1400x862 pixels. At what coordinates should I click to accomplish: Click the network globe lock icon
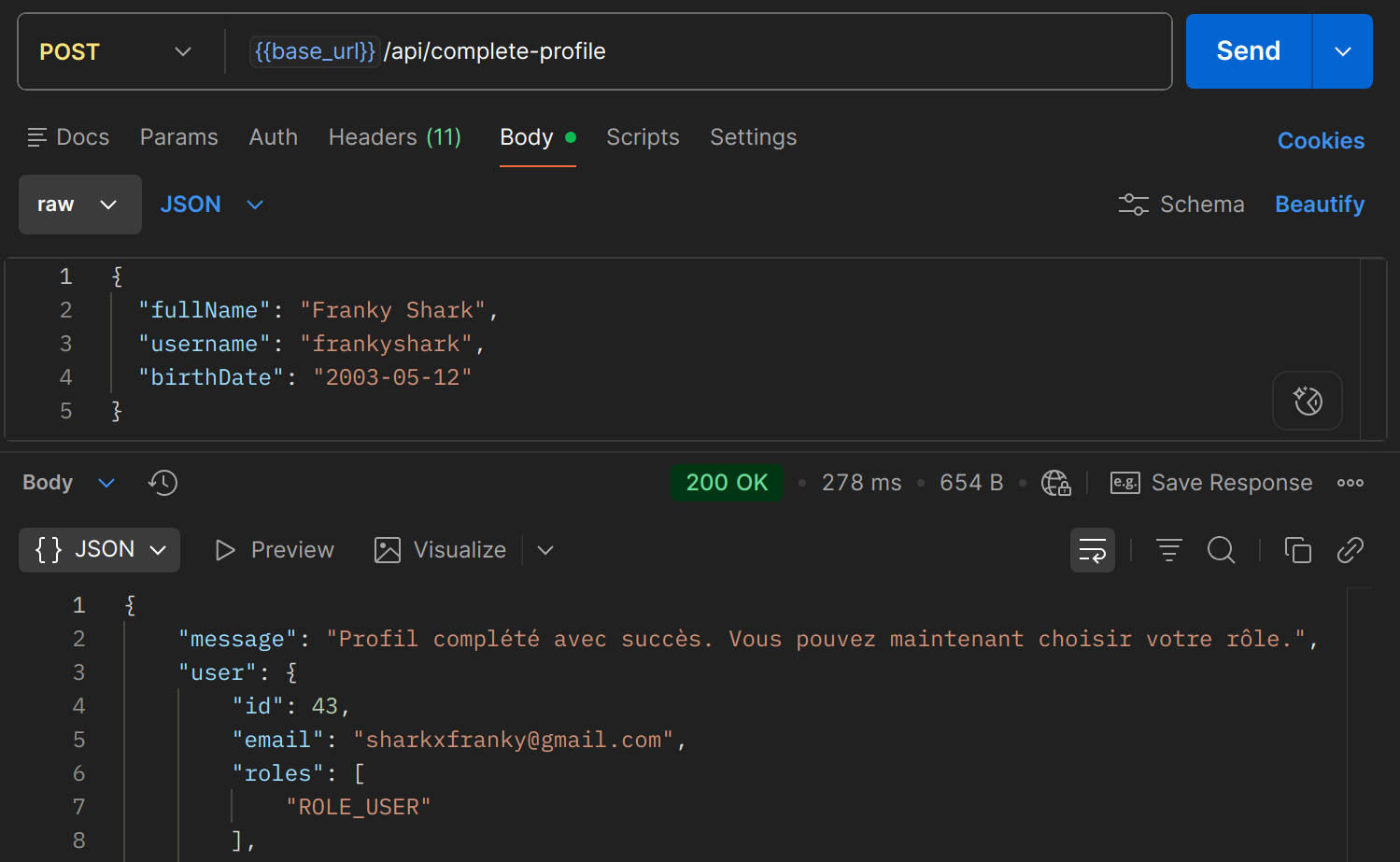(x=1056, y=483)
